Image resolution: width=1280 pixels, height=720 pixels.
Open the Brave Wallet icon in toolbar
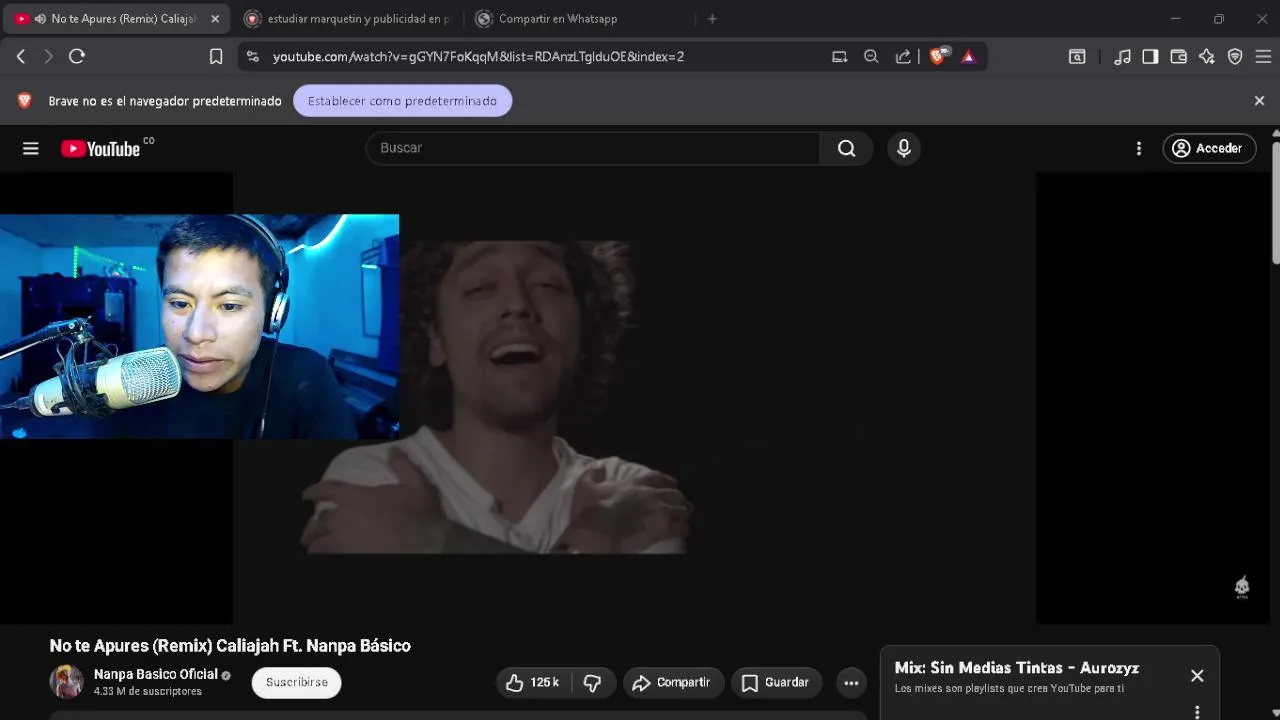click(x=1178, y=56)
